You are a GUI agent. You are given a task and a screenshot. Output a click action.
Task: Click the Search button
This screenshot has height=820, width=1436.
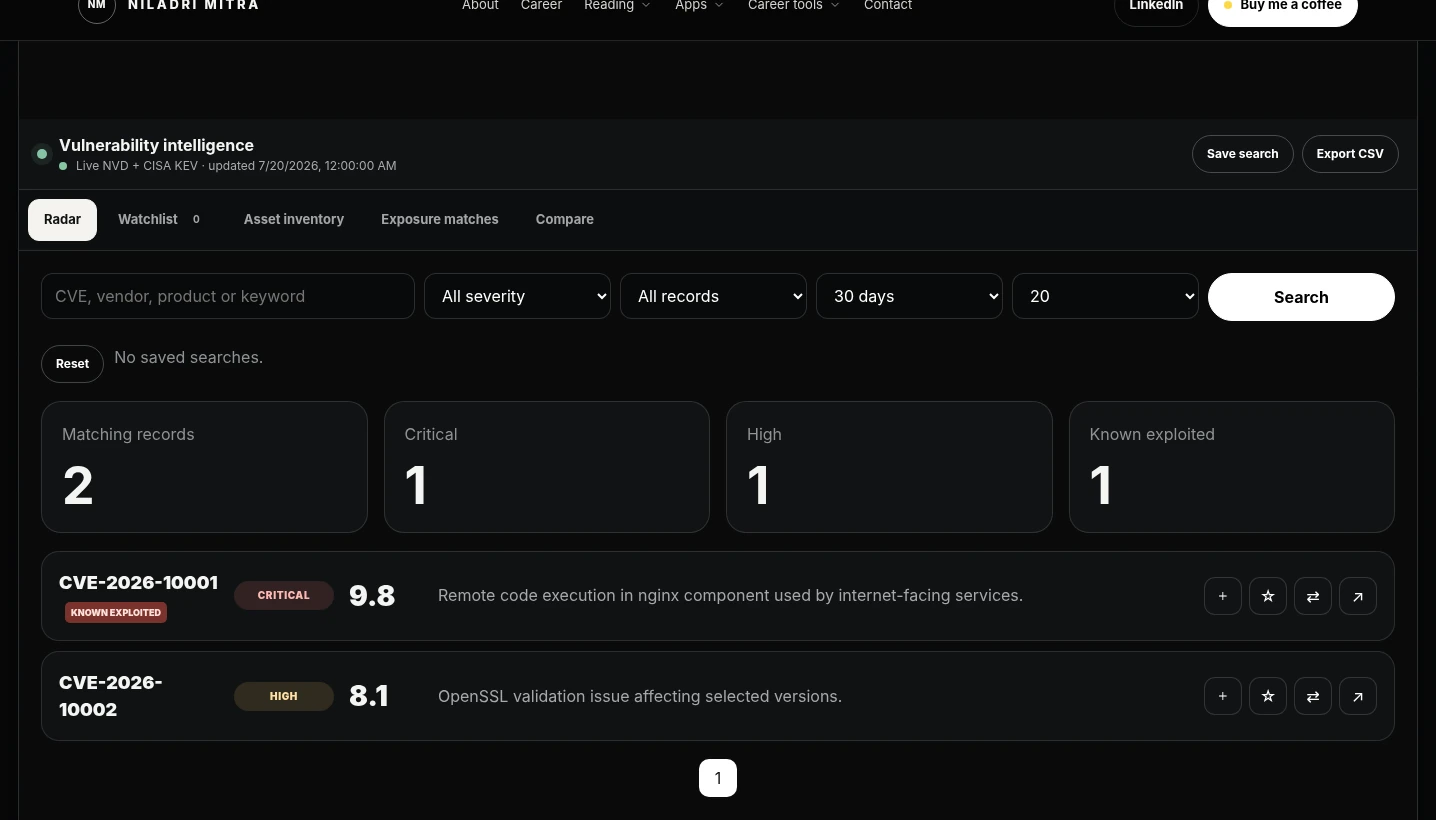[x=1301, y=297]
